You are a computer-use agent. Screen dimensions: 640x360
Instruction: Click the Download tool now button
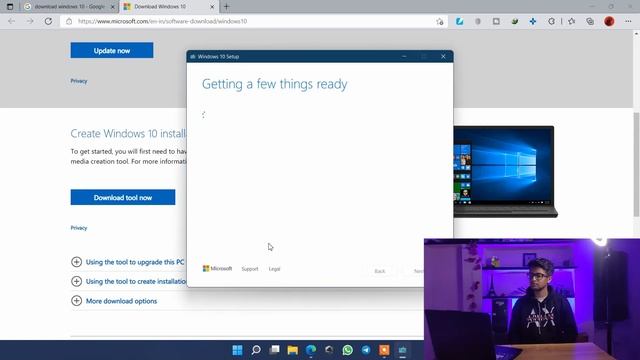[123, 197]
